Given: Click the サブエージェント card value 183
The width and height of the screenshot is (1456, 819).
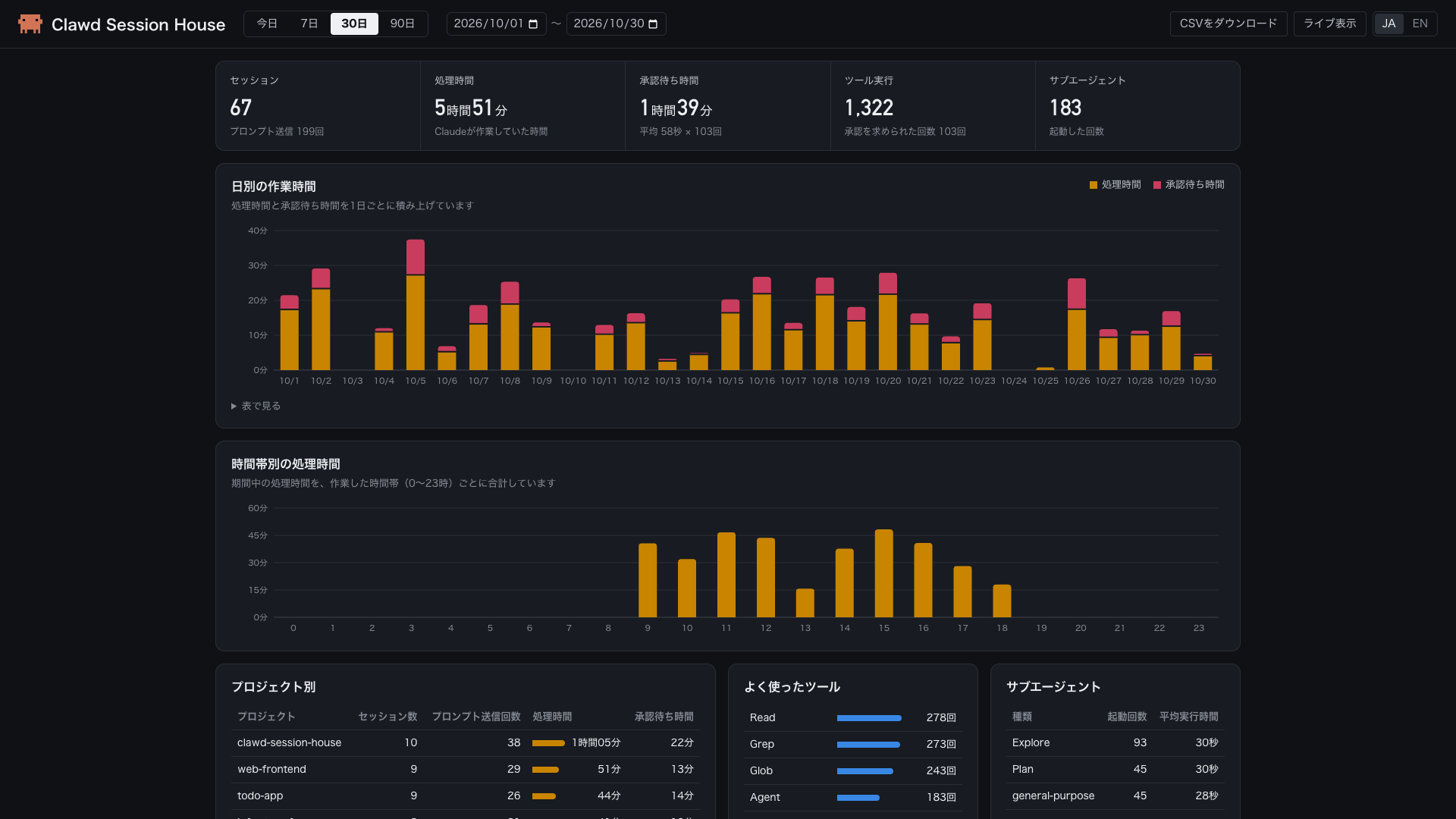Looking at the screenshot, I should (1065, 108).
